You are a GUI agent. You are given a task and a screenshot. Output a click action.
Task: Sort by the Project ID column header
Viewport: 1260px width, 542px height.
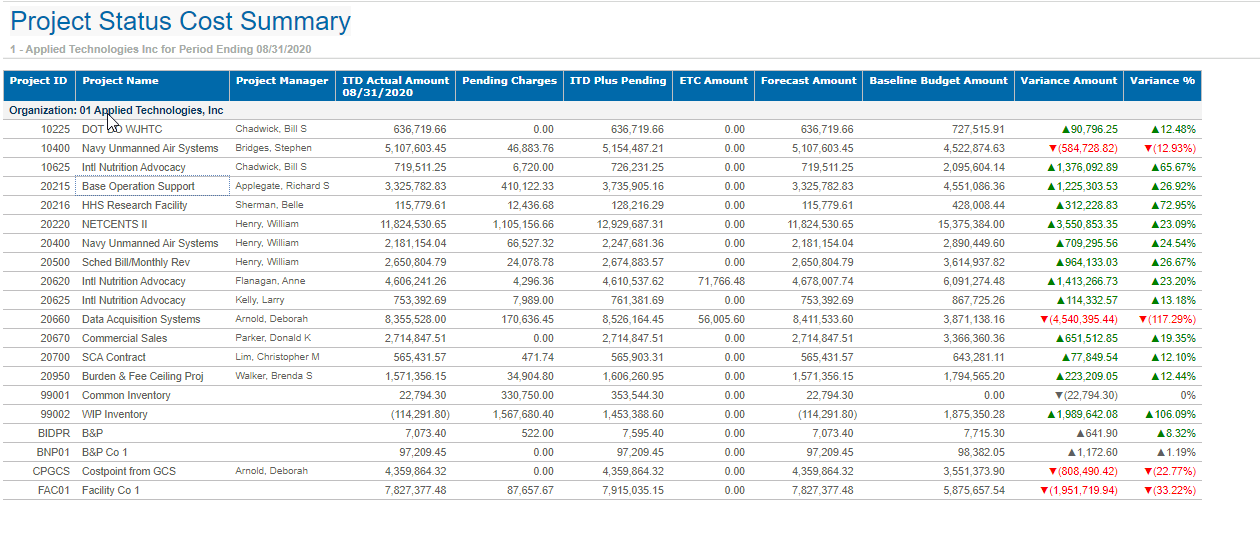(39, 81)
